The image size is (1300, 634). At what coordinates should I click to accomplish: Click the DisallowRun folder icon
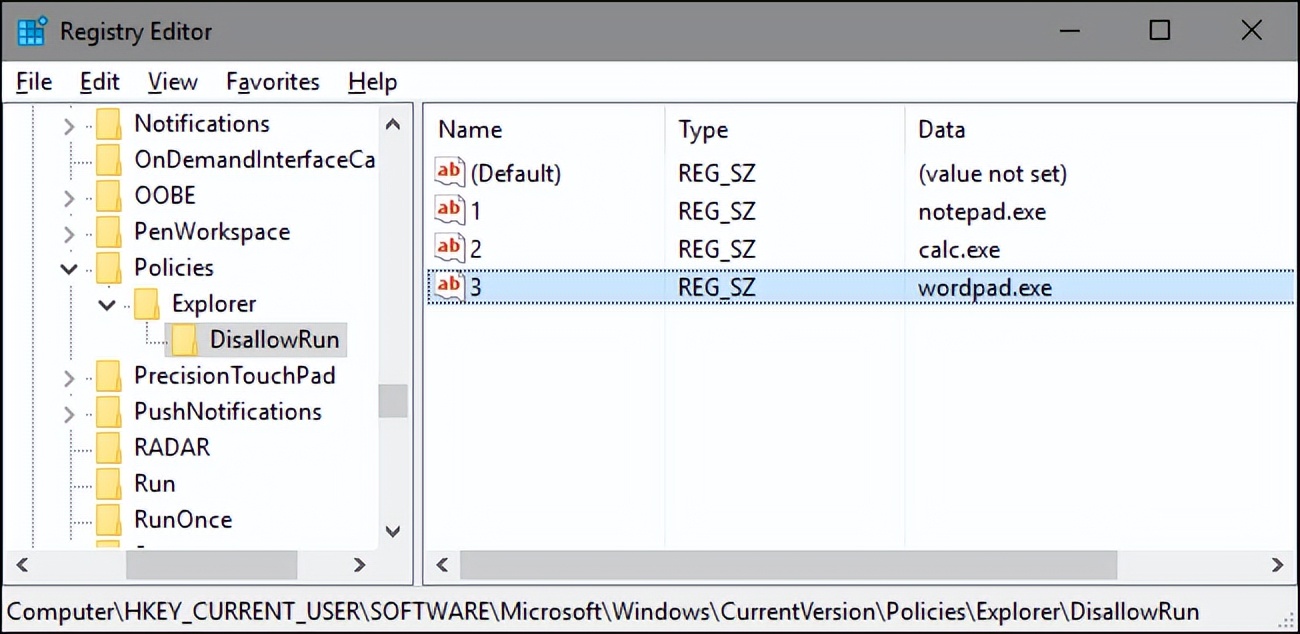click(185, 339)
